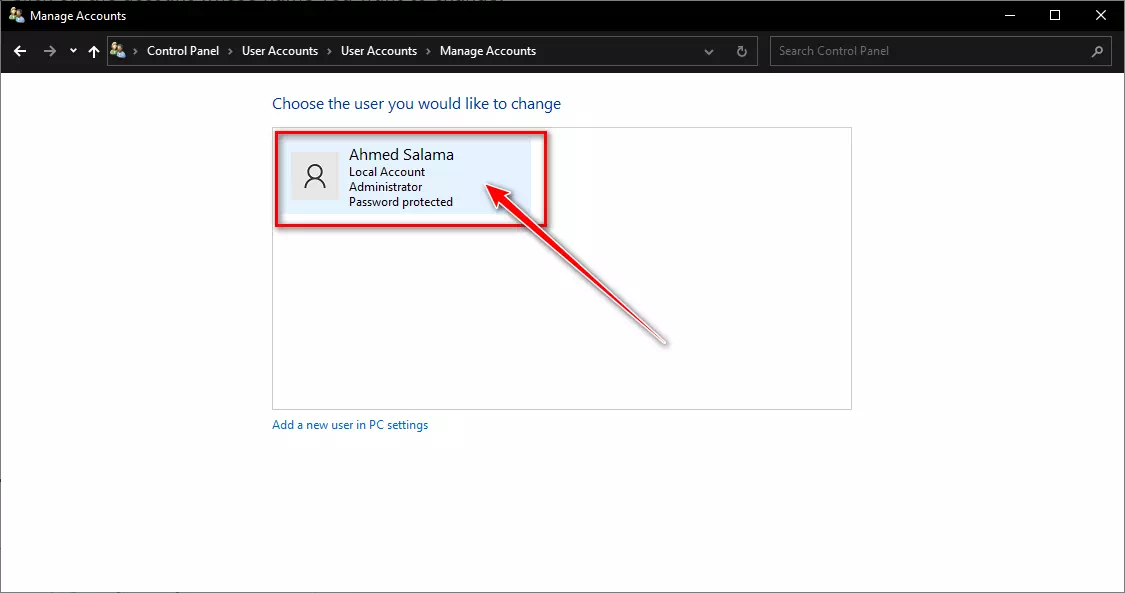Viewport: 1125px width, 593px height.
Task: Select the Ahmed Salama account avatar
Action: point(314,176)
